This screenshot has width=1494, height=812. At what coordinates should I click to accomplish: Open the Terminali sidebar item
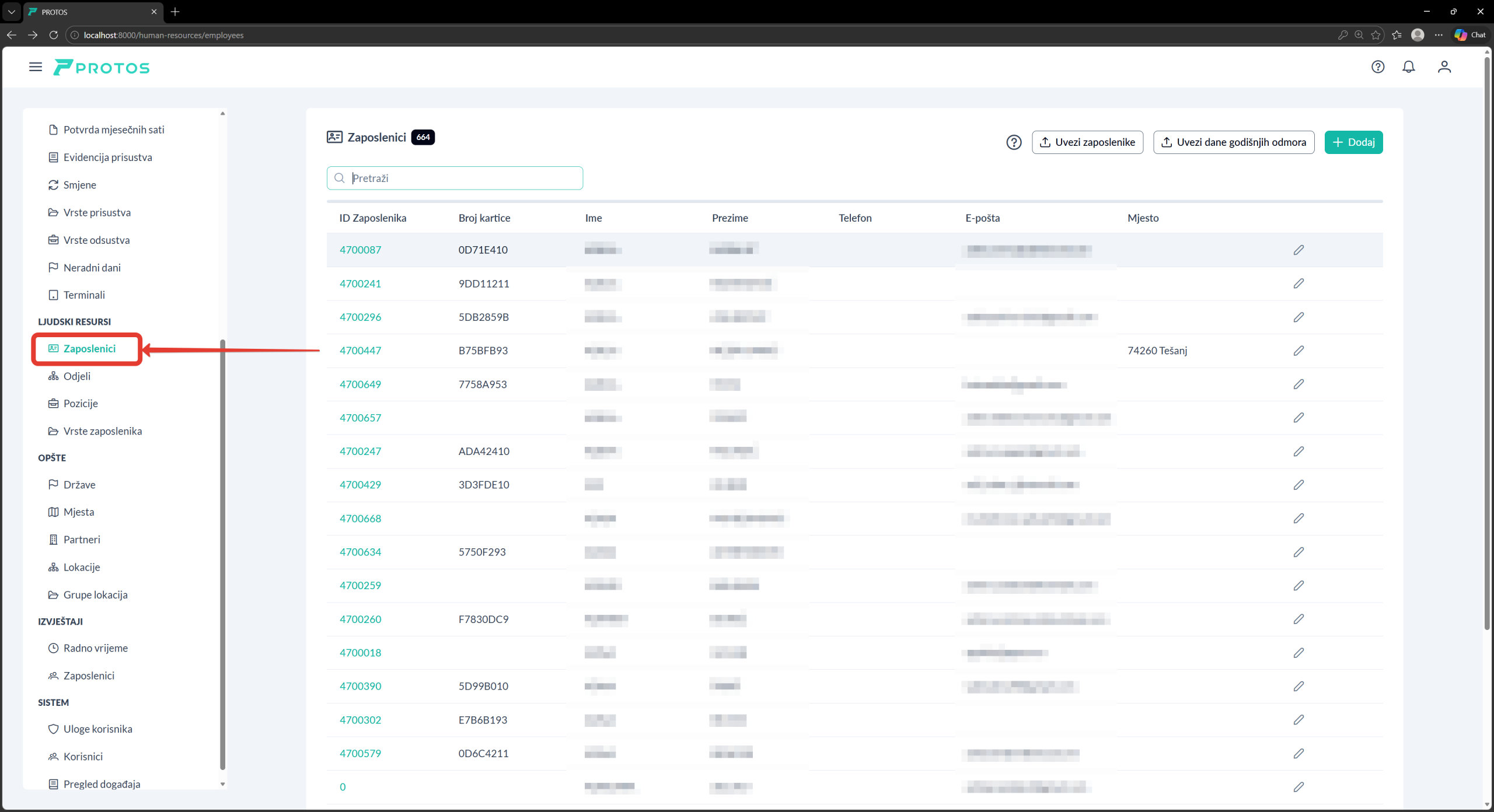point(84,295)
